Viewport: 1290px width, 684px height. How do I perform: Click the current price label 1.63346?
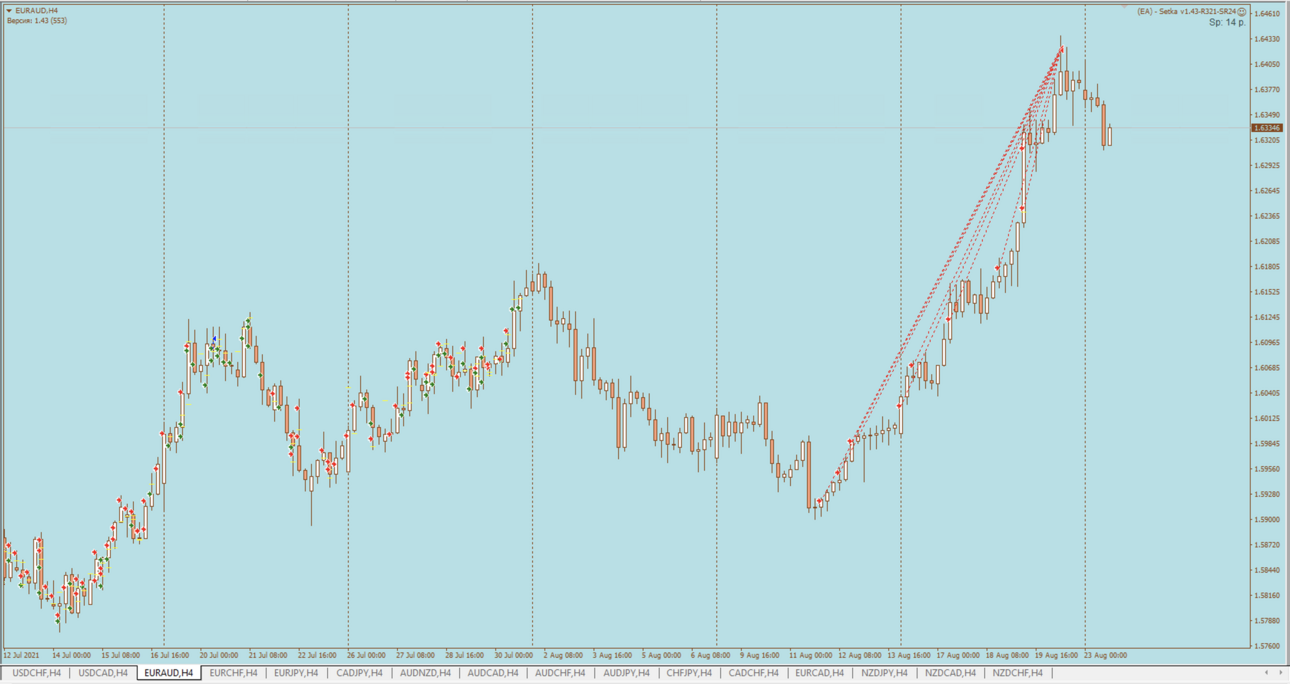coord(1266,128)
